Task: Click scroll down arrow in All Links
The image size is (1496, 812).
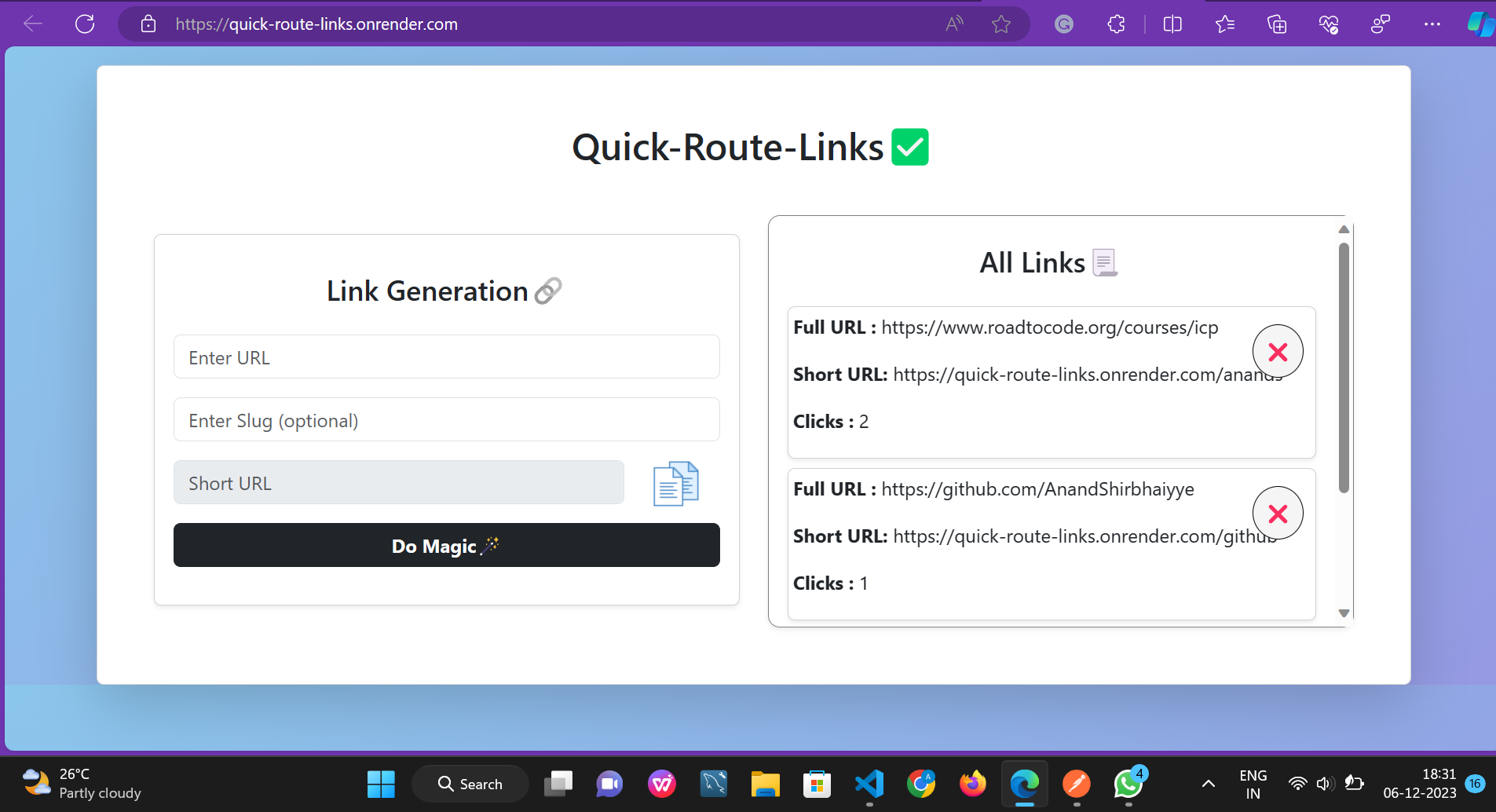Action: click(1344, 613)
